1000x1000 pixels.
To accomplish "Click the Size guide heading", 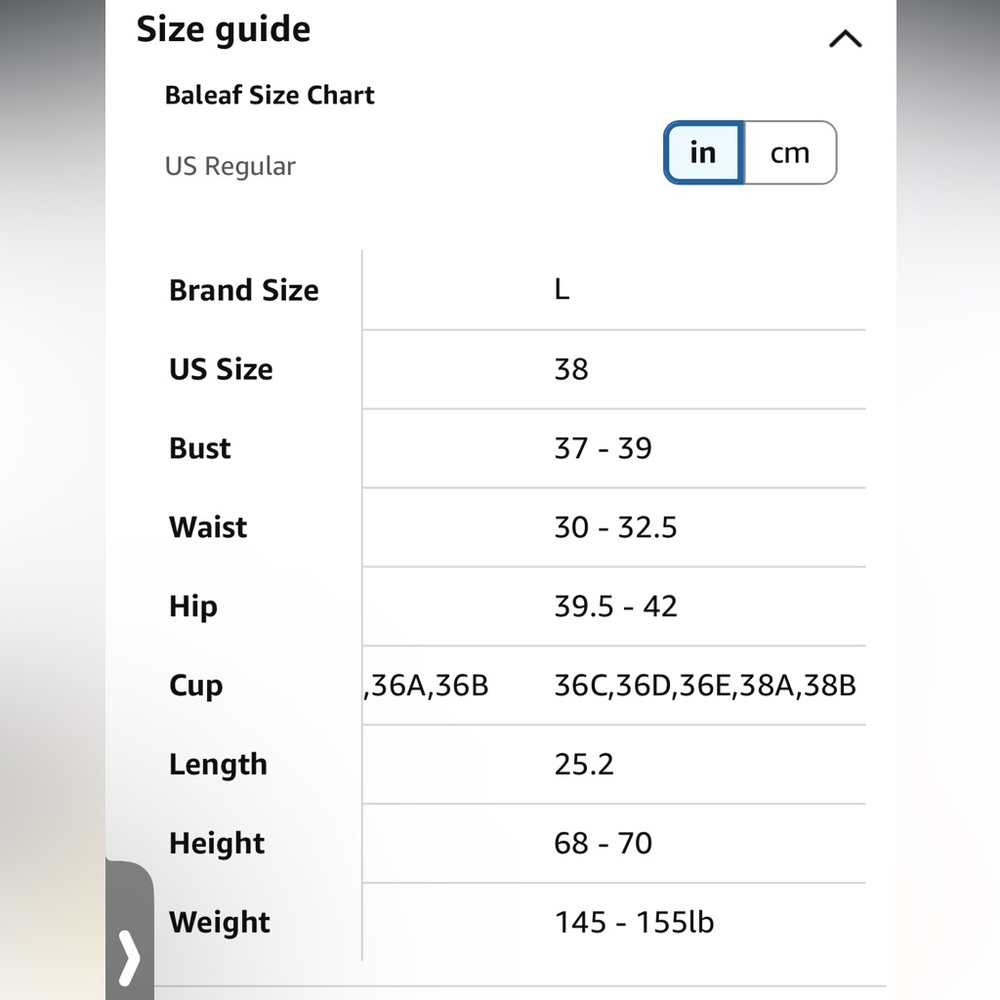I will (223, 29).
